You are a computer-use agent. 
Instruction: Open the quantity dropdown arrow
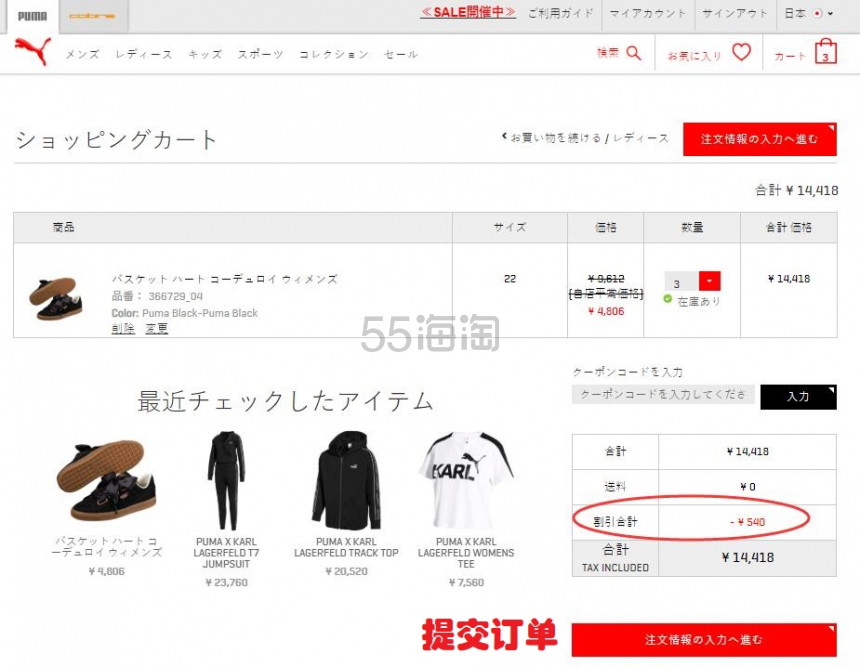pyautogui.click(x=709, y=281)
